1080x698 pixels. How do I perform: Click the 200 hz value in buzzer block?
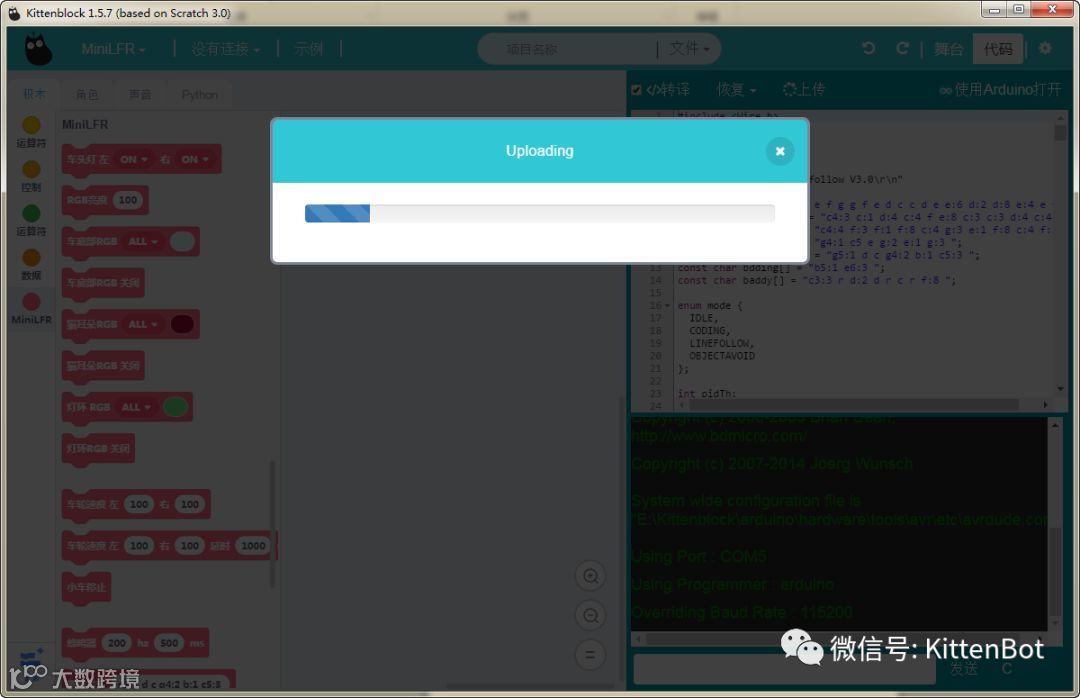[x=116, y=643]
